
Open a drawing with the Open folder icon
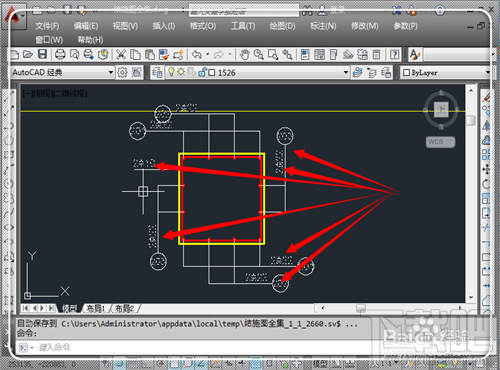pos(28,54)
